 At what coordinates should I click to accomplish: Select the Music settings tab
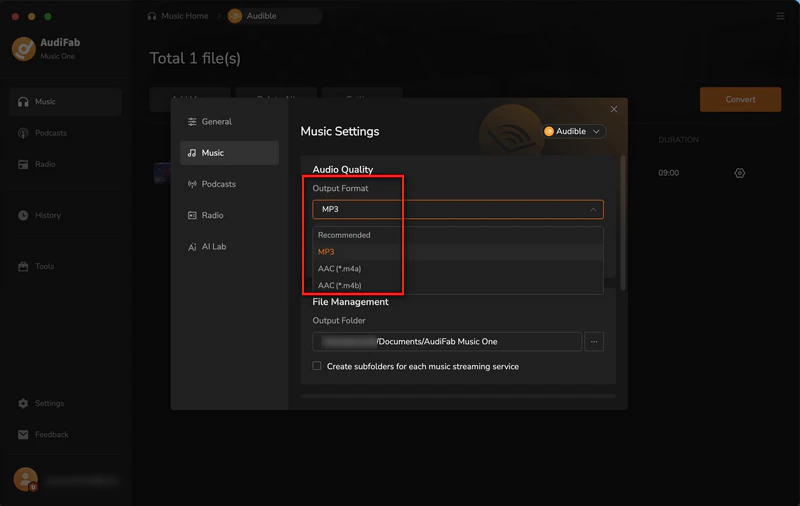coord(229,153)
